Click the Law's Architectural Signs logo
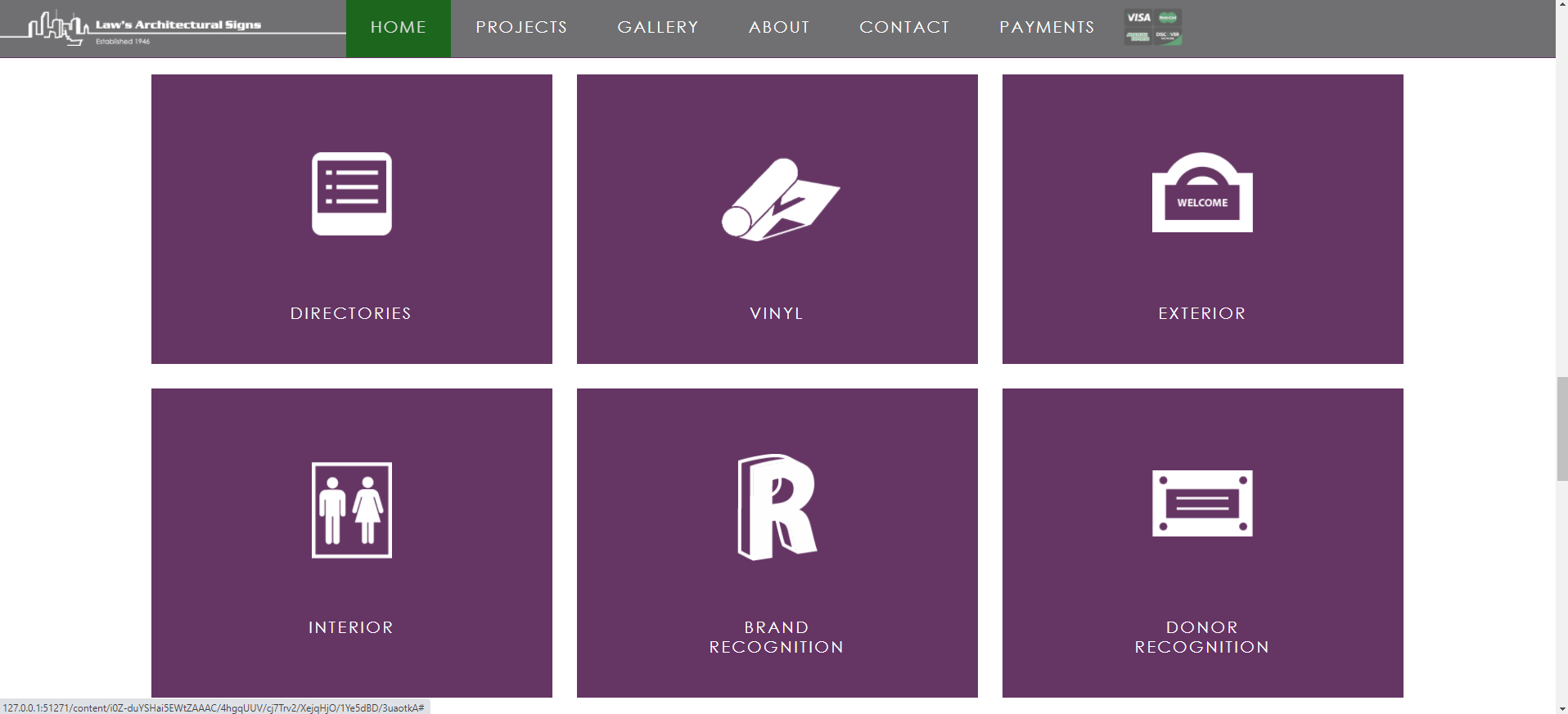 point(172,28)
